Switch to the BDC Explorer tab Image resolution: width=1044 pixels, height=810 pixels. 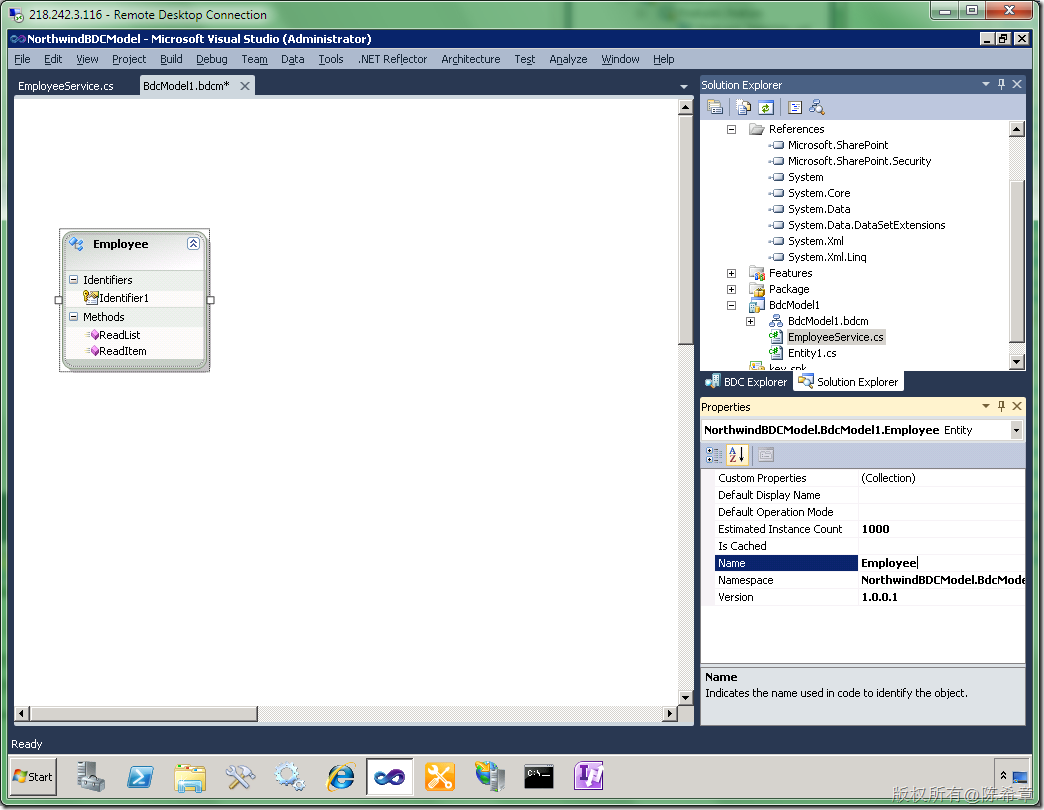[746, 381]
